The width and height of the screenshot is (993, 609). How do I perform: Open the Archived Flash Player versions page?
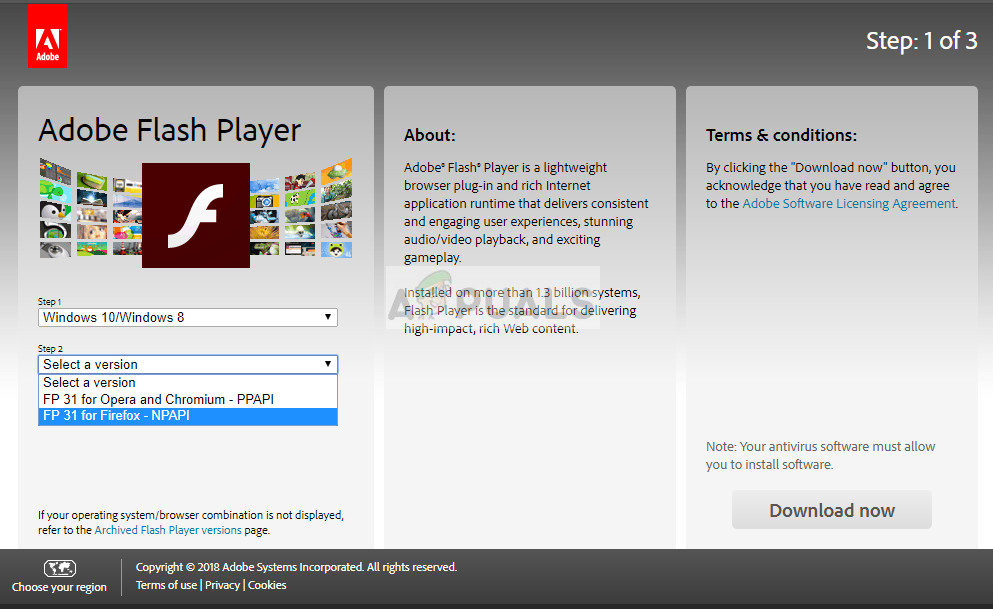(167, 530)
